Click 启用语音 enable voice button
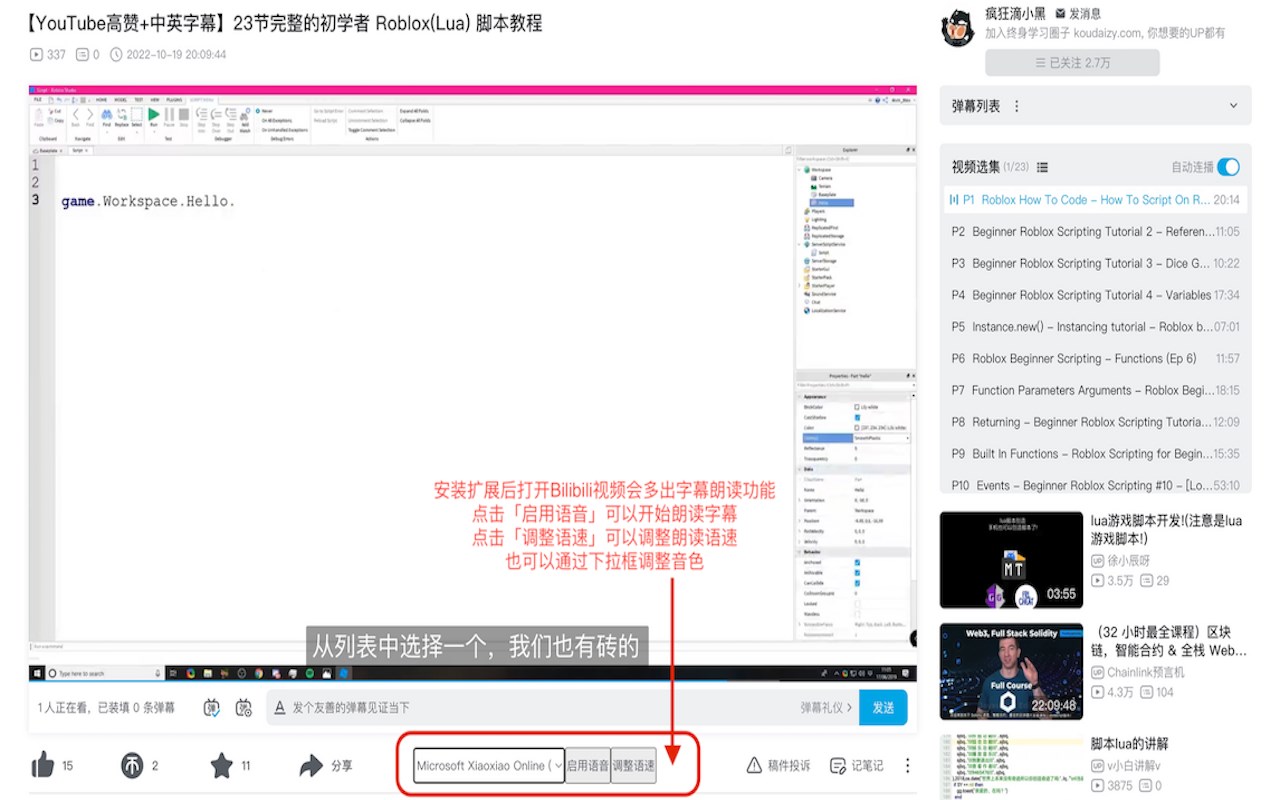Screen dimensions: 1280x800 point(588,766)
